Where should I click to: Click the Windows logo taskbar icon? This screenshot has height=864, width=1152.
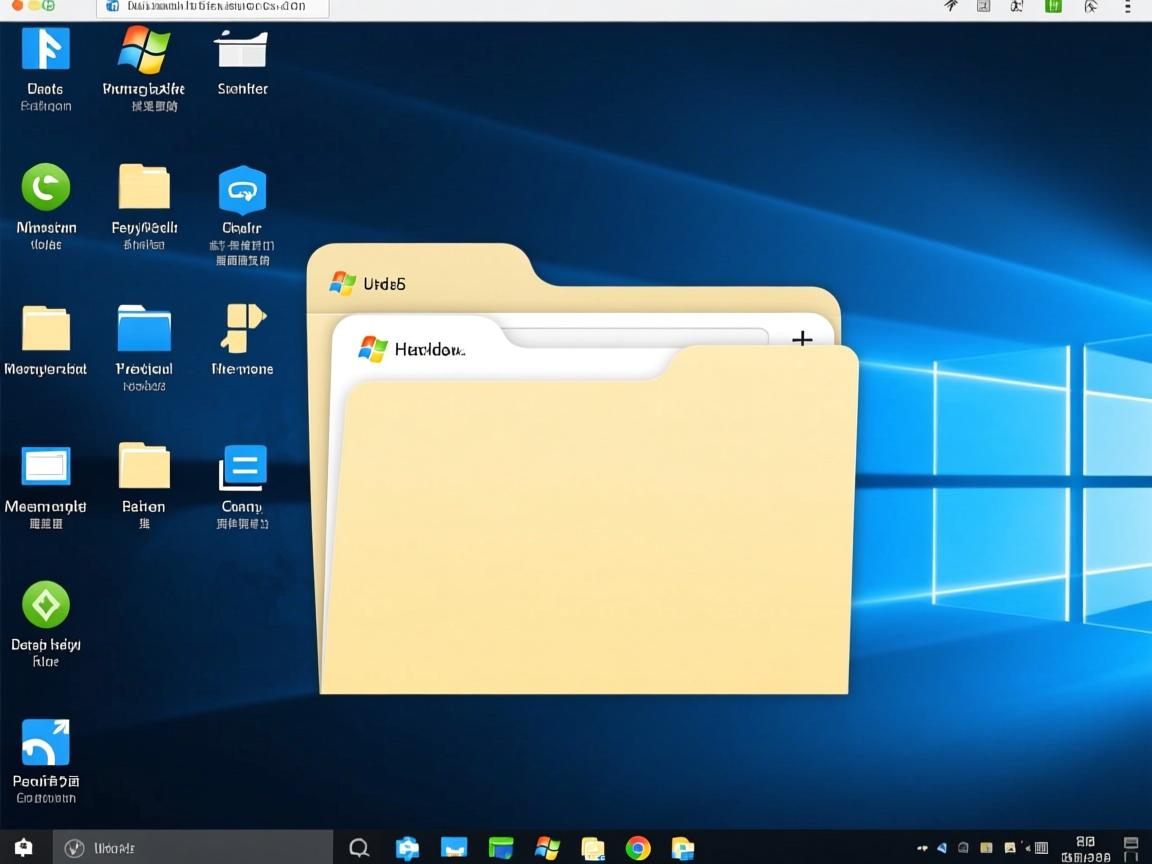[x=547, y=848]
